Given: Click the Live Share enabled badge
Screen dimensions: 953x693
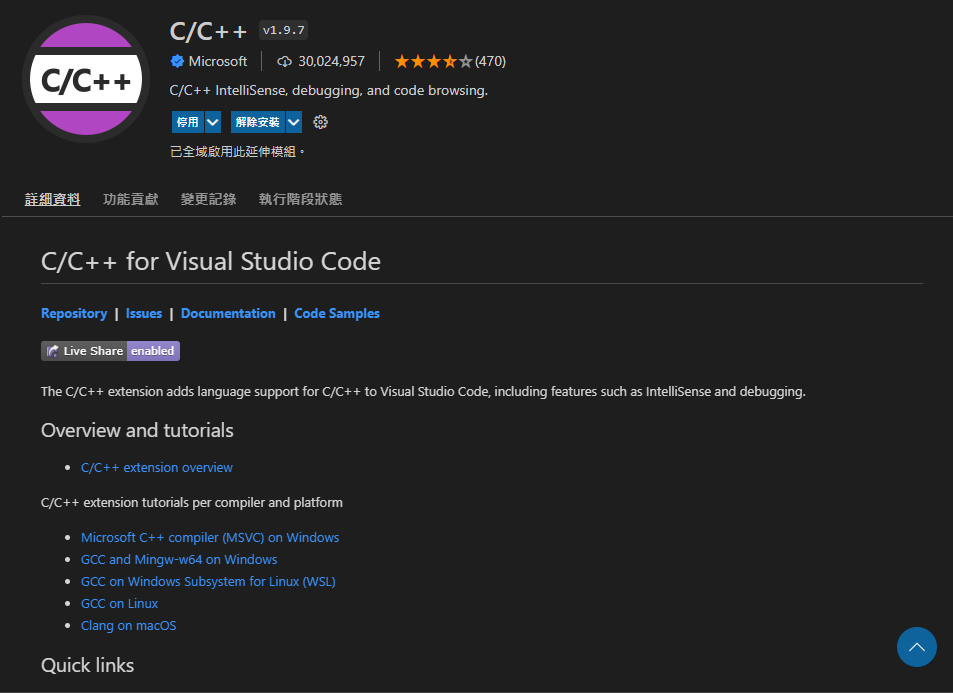Looking at the screenshot, I should pos(110,351).
